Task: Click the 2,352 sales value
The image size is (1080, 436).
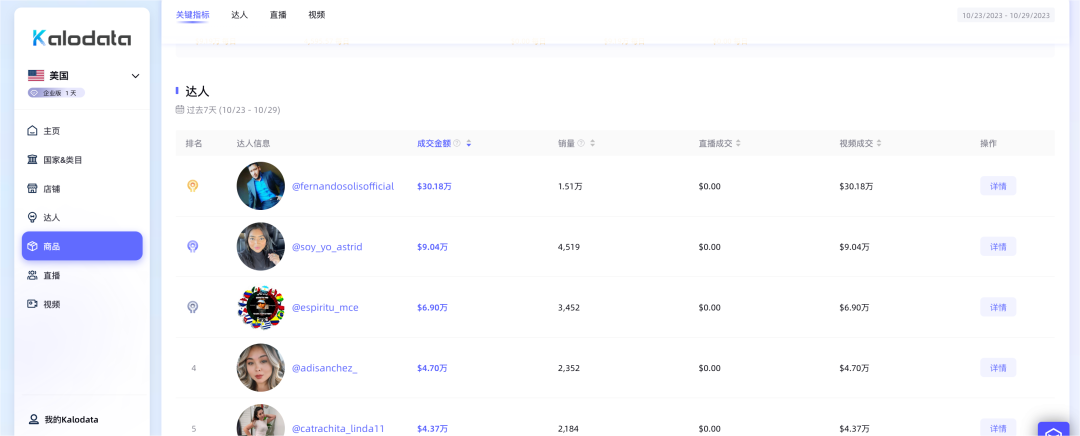Action: [x=569, y=368]
